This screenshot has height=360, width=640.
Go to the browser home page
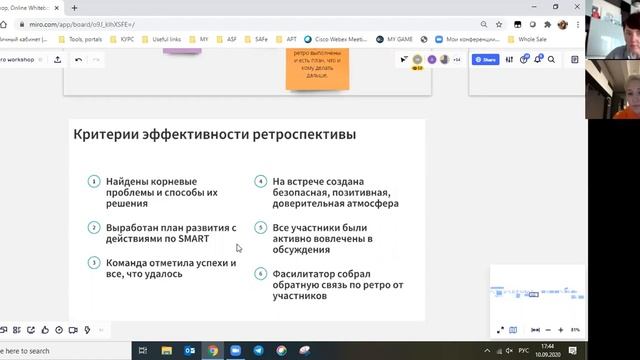pos(3,24)
